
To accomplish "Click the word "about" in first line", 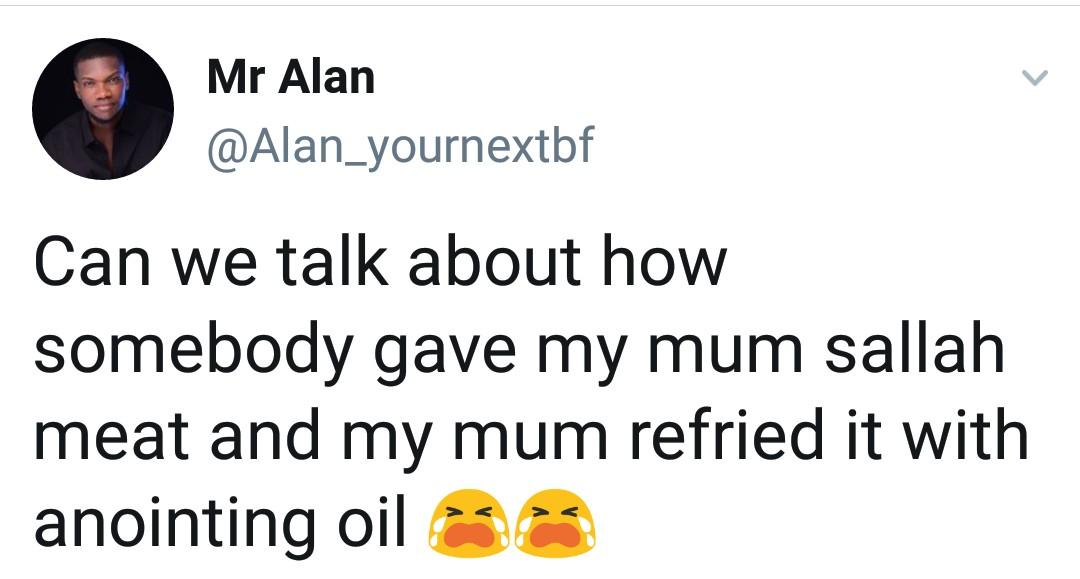I will 494,261.
